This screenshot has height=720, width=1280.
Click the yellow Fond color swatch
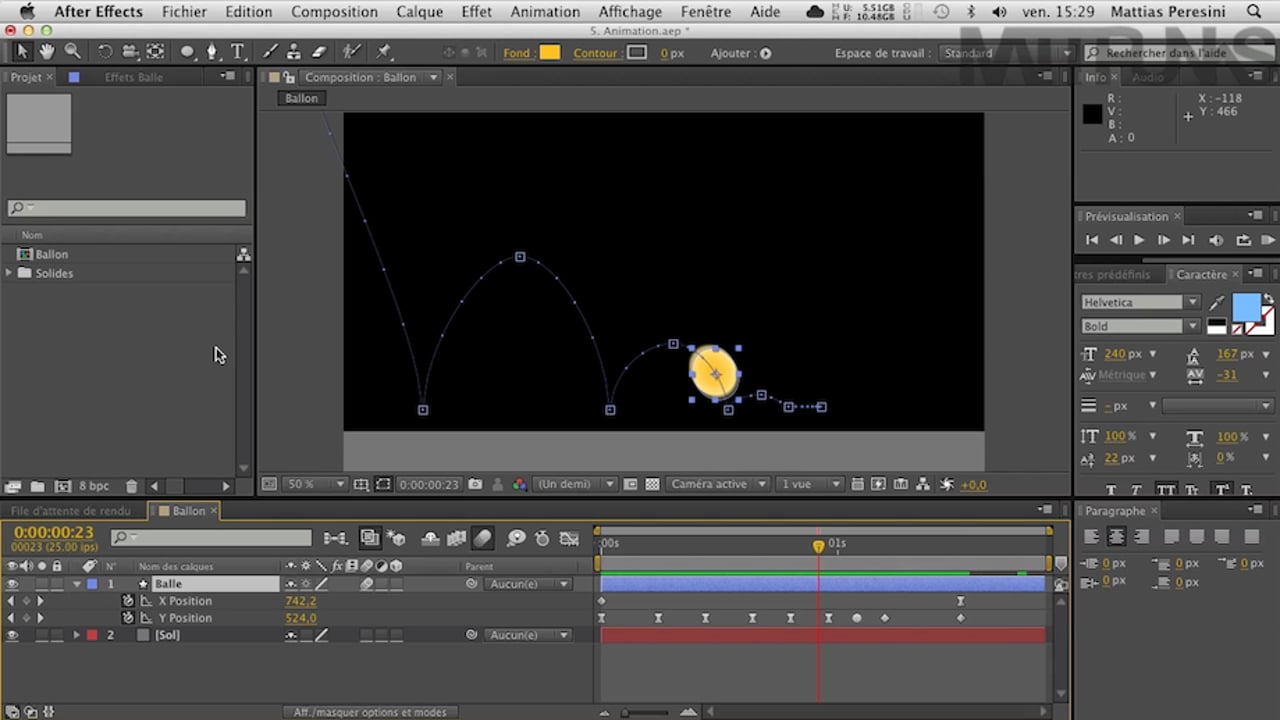pos(550,52)
